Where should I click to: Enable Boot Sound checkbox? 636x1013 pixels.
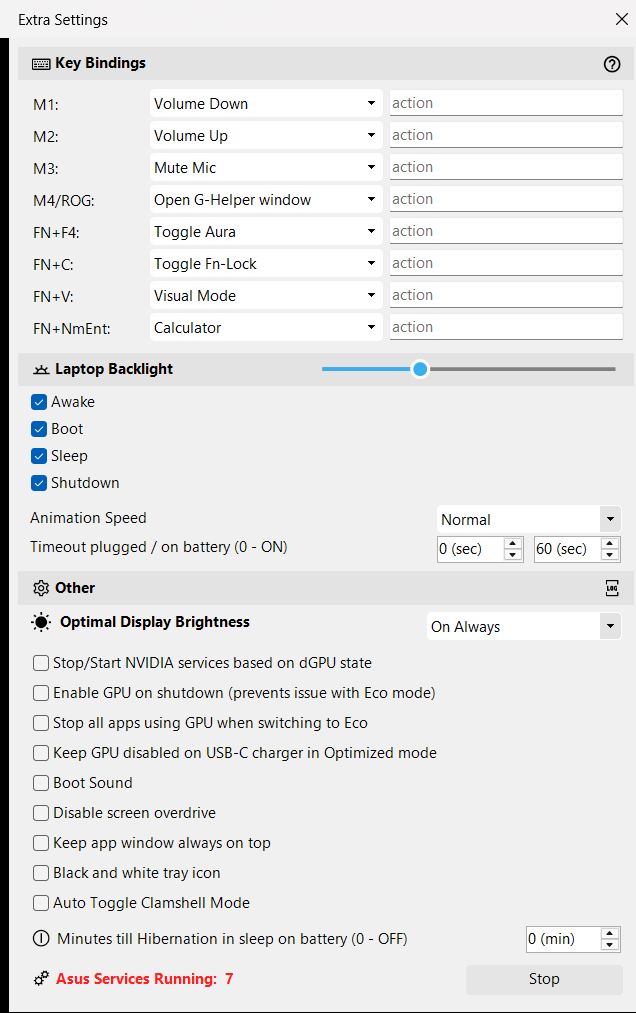point(41,783)
